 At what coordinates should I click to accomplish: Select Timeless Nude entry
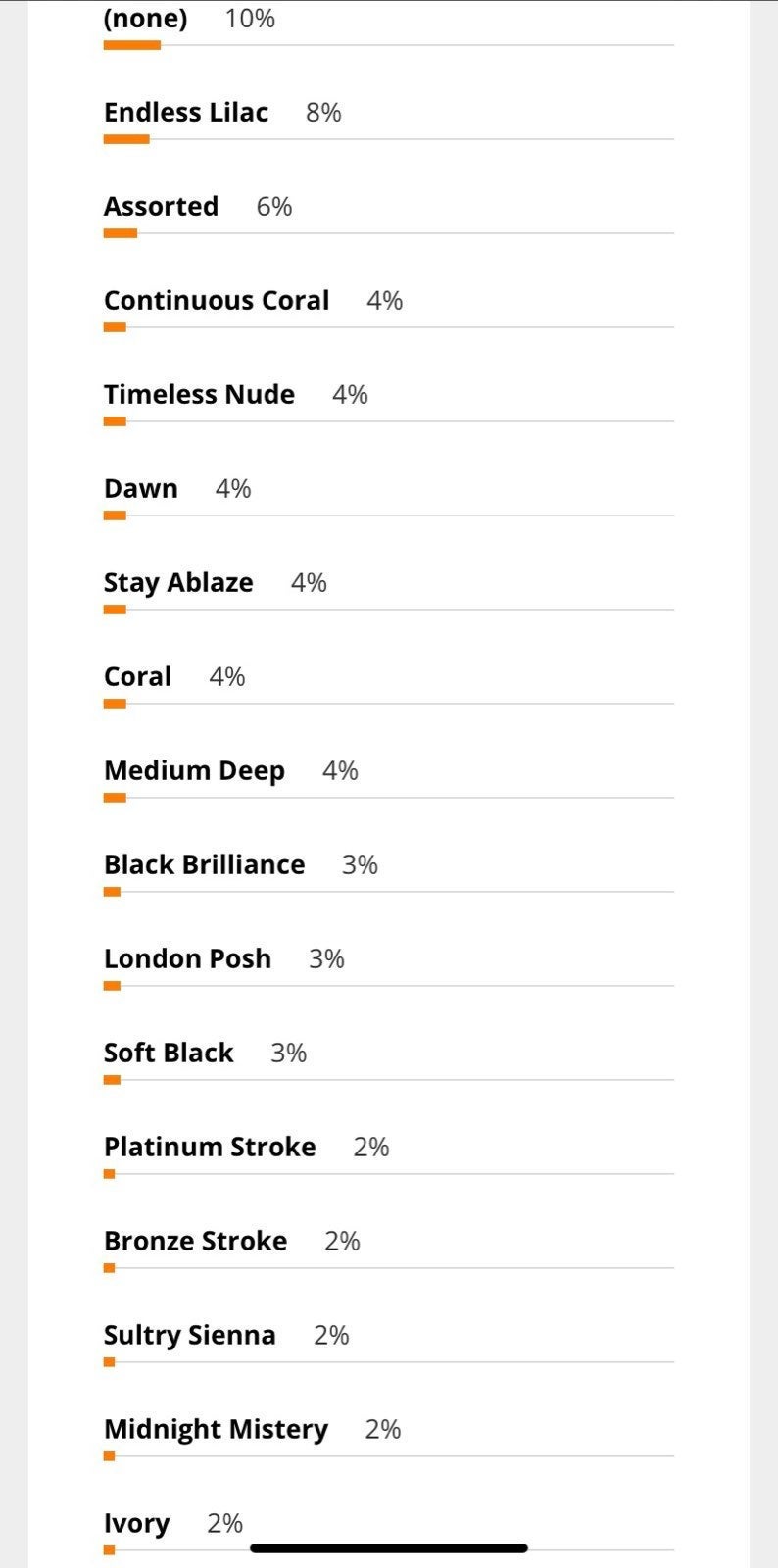tap(200, 395)
